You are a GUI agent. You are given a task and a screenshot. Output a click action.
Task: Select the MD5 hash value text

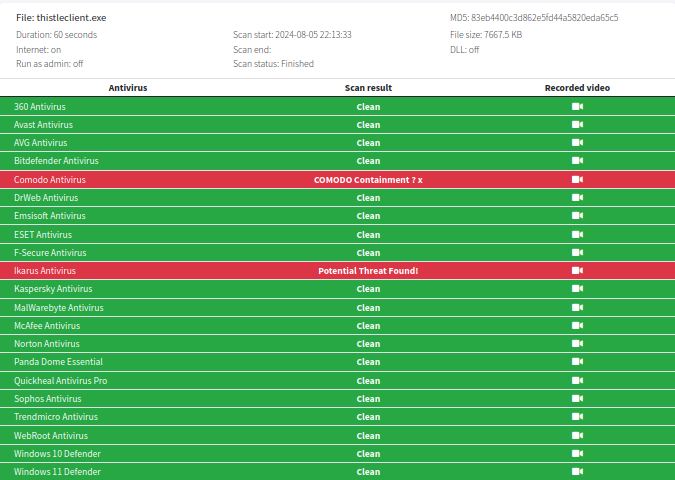point(545,18)
